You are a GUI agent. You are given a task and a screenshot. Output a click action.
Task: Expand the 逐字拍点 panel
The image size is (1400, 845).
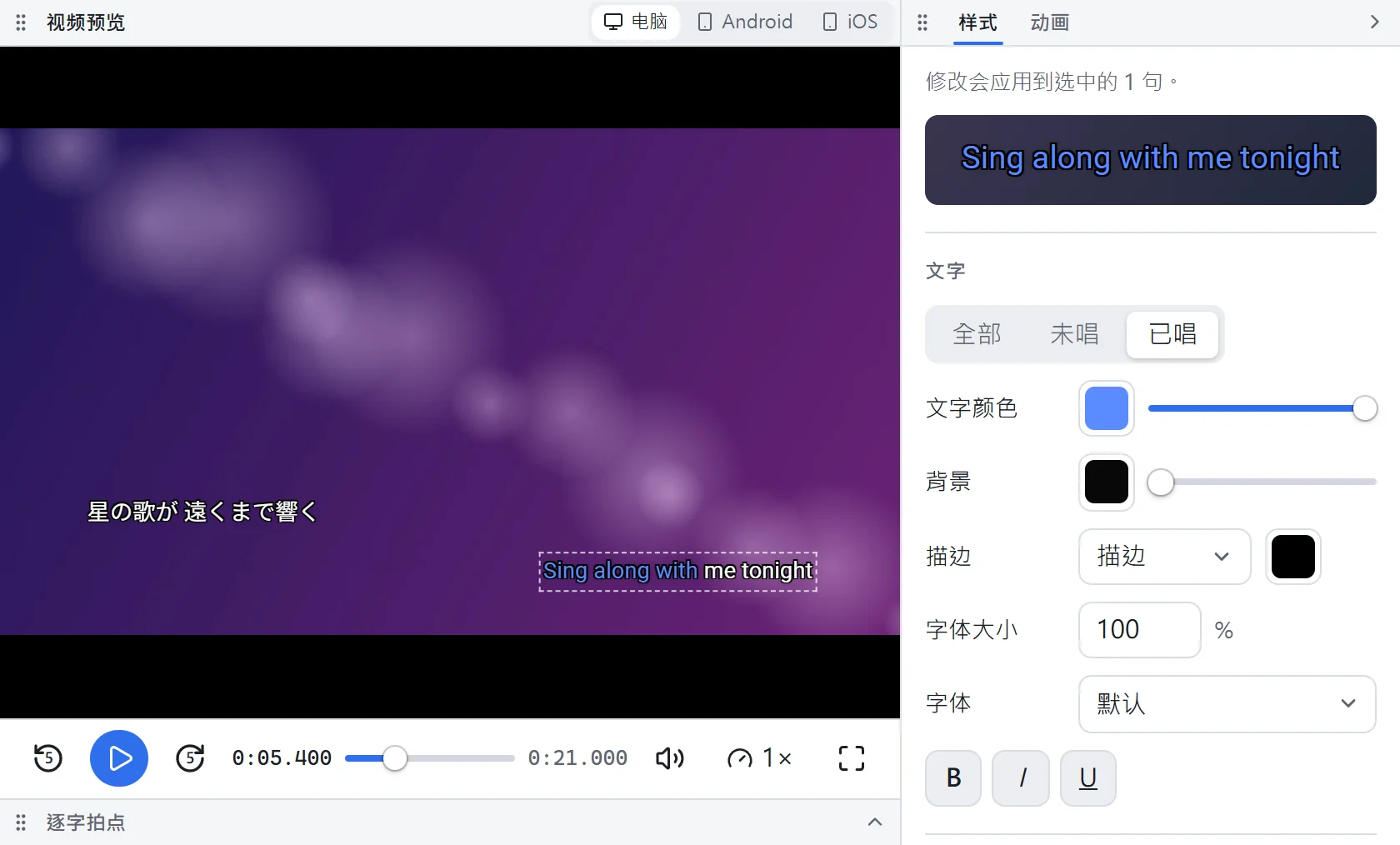(875, 822)
